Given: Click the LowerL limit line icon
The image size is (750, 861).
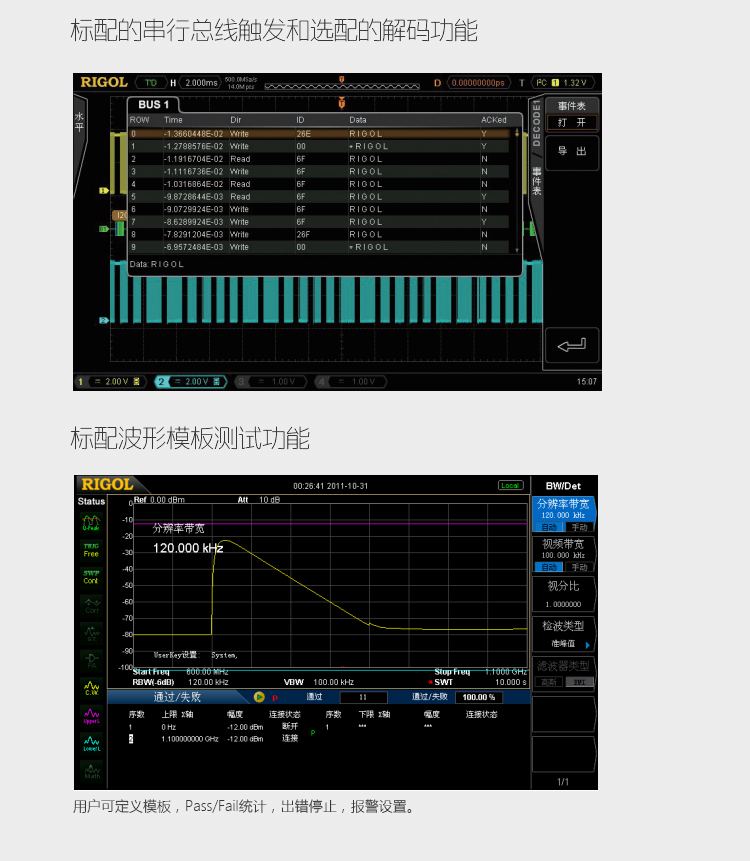Looking at the screenshot, I should pos(91,743).
